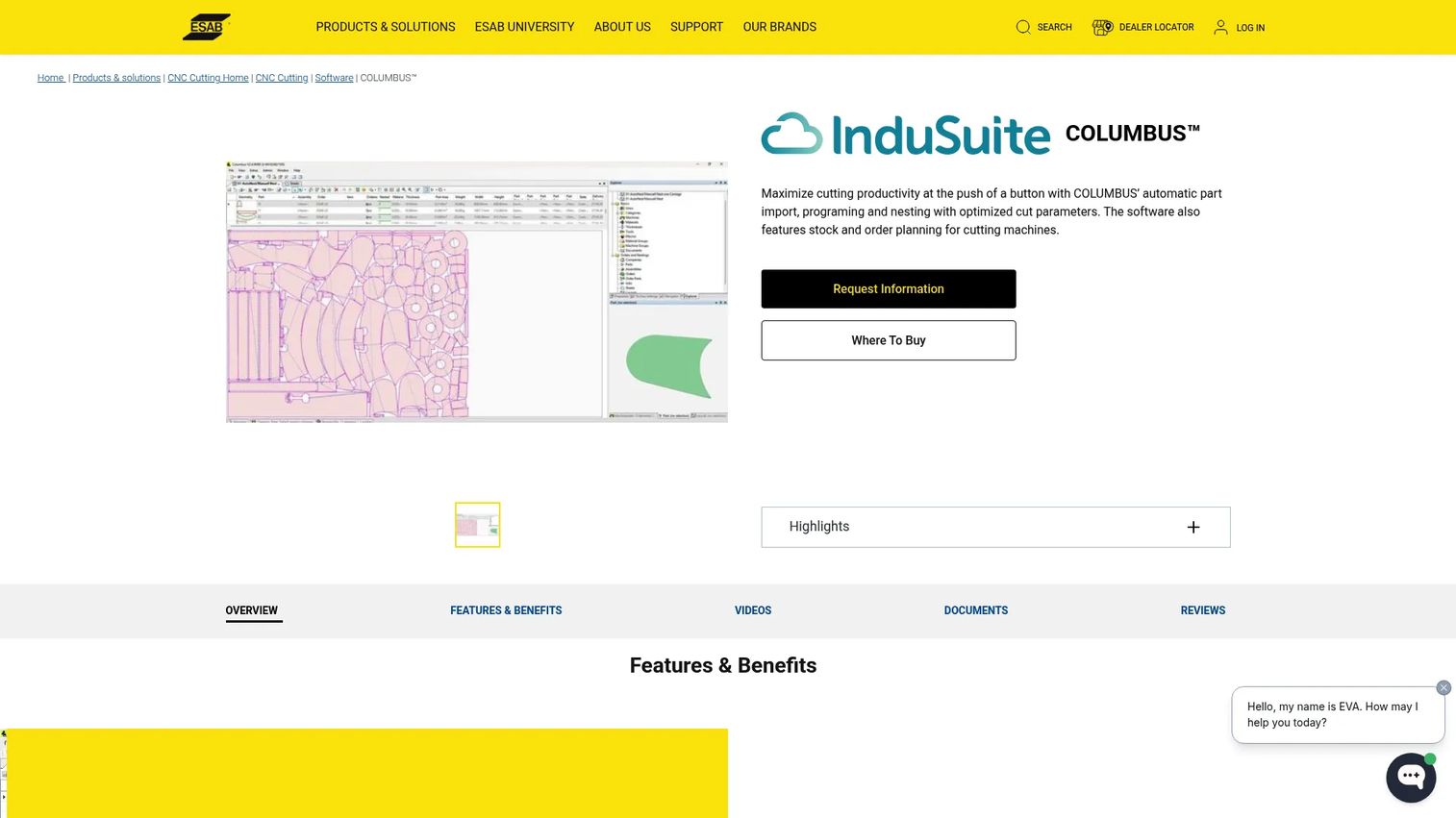1456x818 pixels.
Task: Switch to the Videos tab
Action: point(753,610)
